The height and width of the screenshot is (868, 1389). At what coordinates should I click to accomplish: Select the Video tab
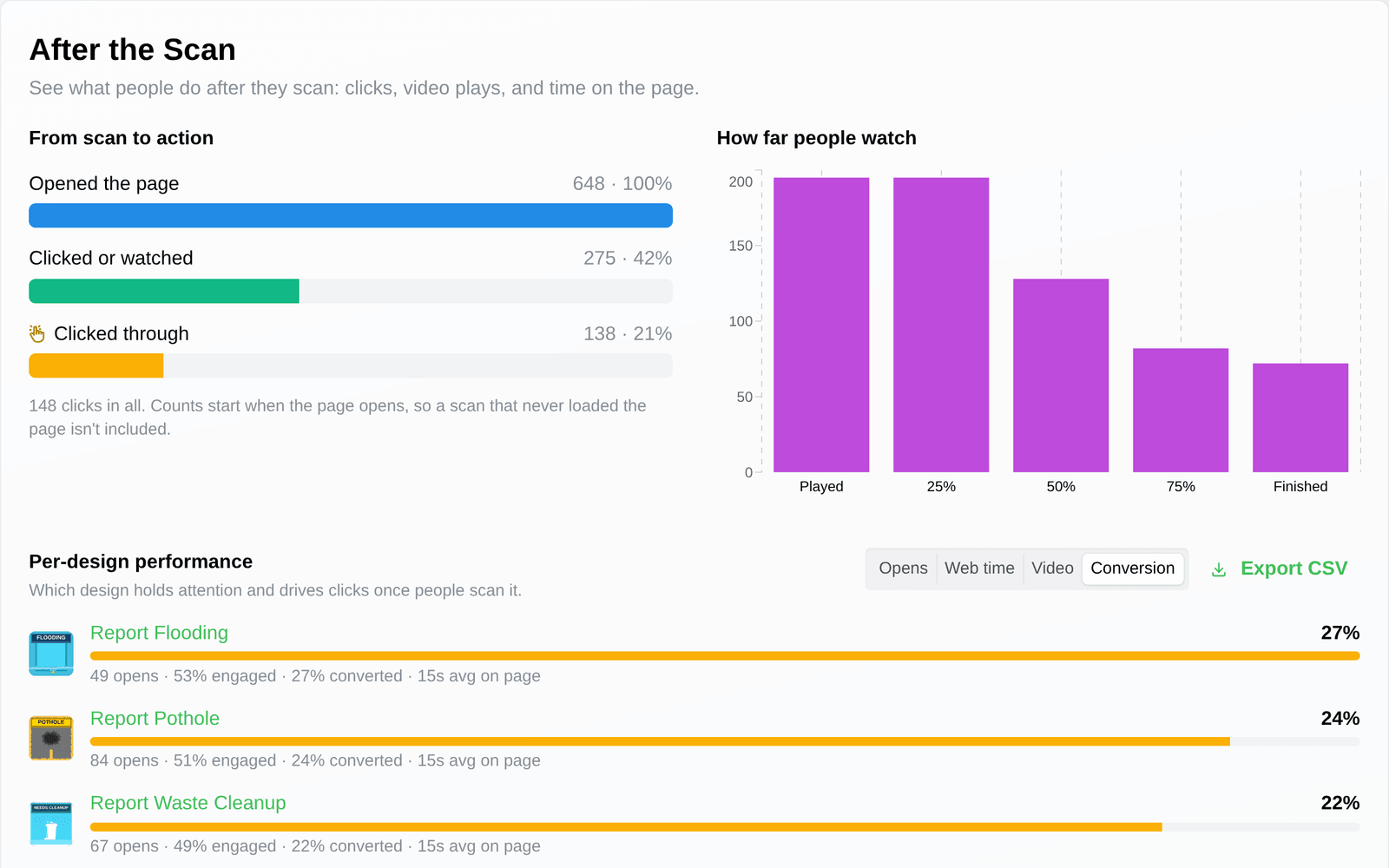point(1052,569)
